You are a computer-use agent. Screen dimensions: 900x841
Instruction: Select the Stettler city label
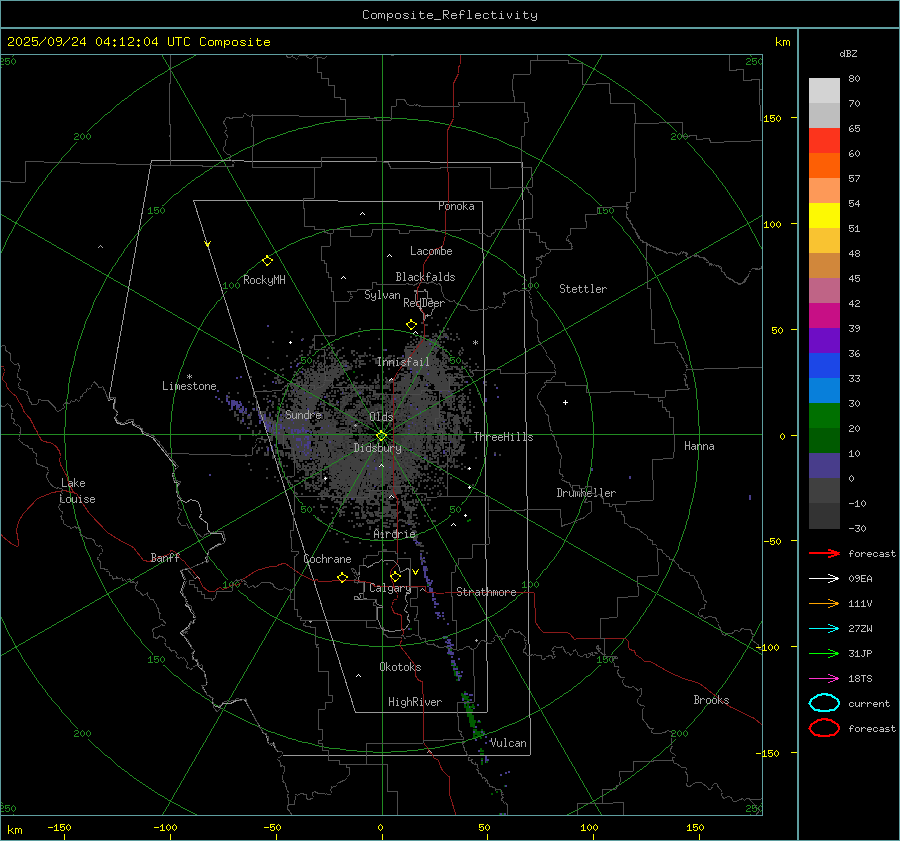coord(582,289)
